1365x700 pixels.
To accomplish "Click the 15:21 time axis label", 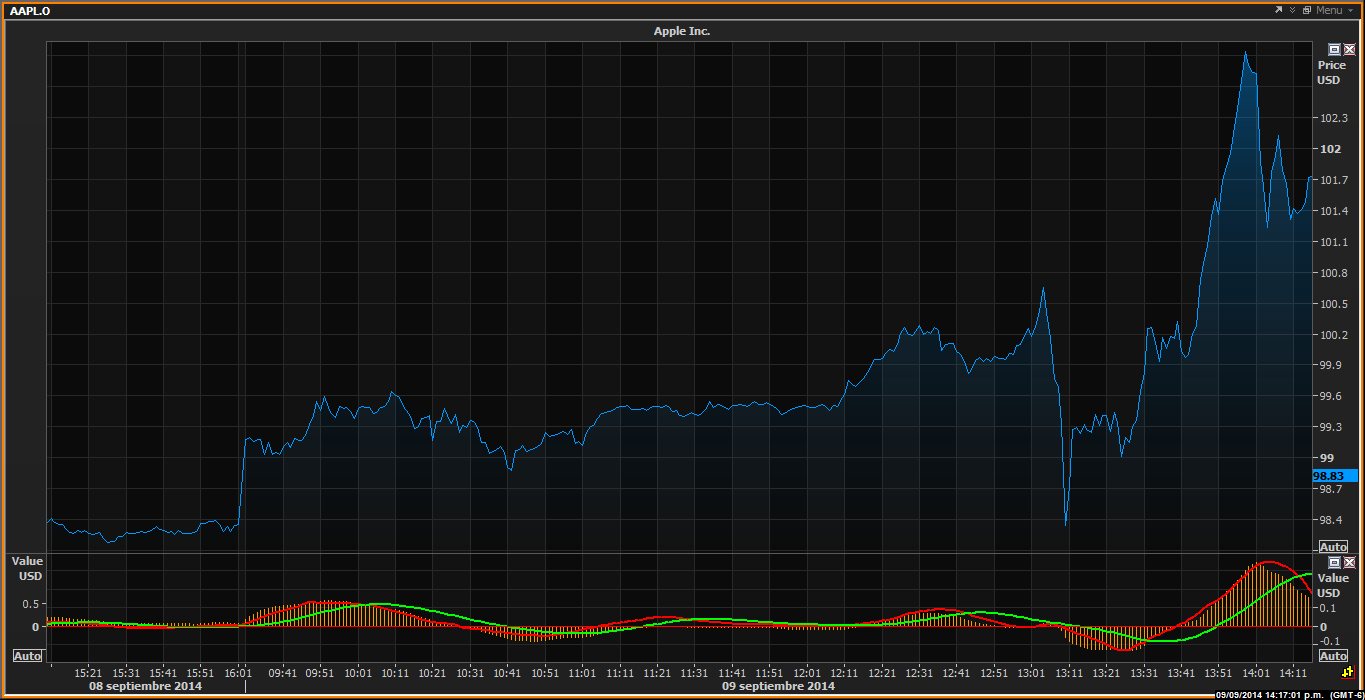I will [89, 673].
